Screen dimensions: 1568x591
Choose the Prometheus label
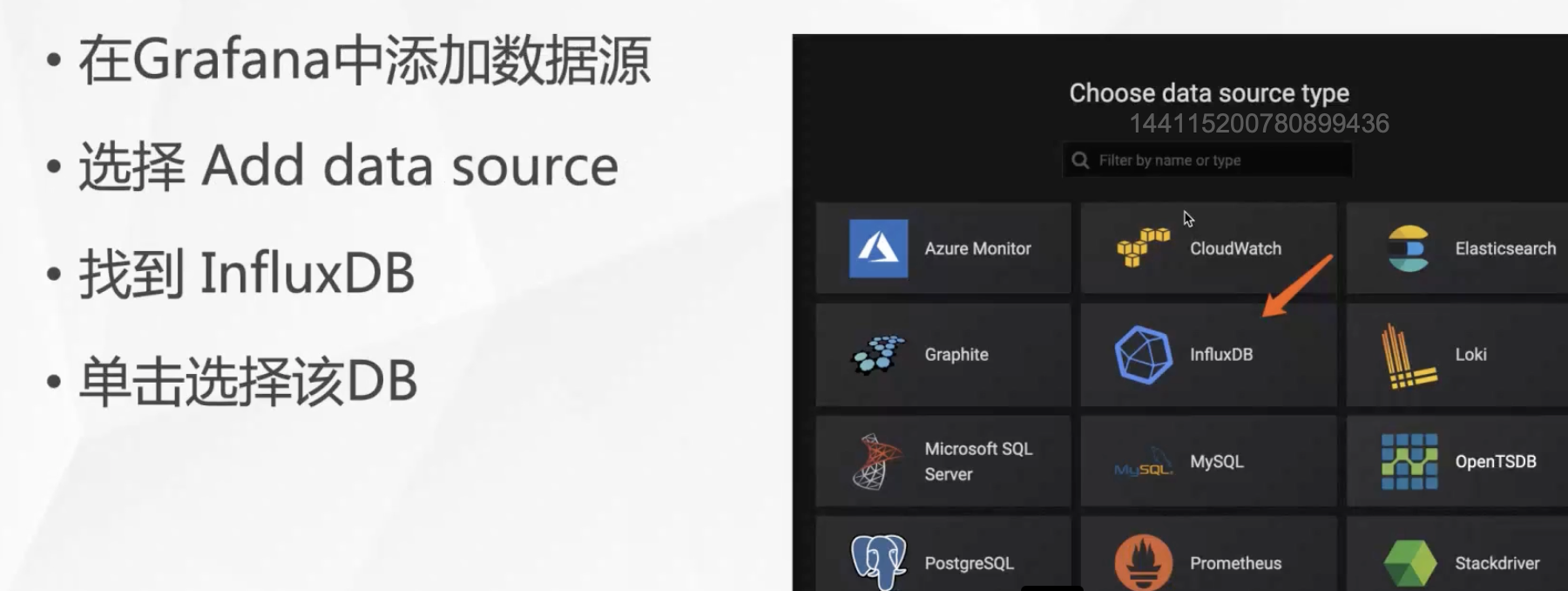pos(1235,563)
